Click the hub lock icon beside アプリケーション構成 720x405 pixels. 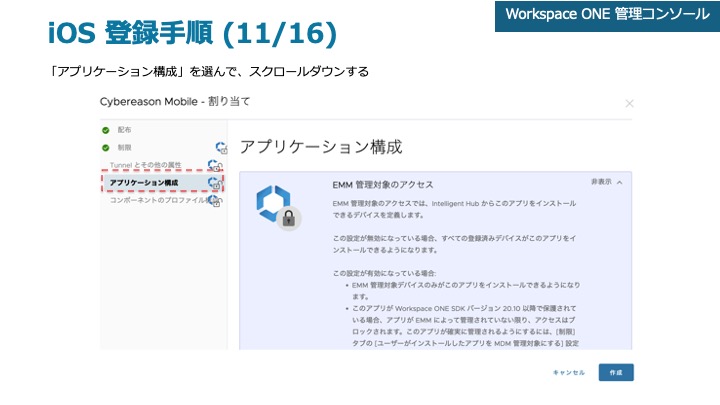click(x=215, y=183)
